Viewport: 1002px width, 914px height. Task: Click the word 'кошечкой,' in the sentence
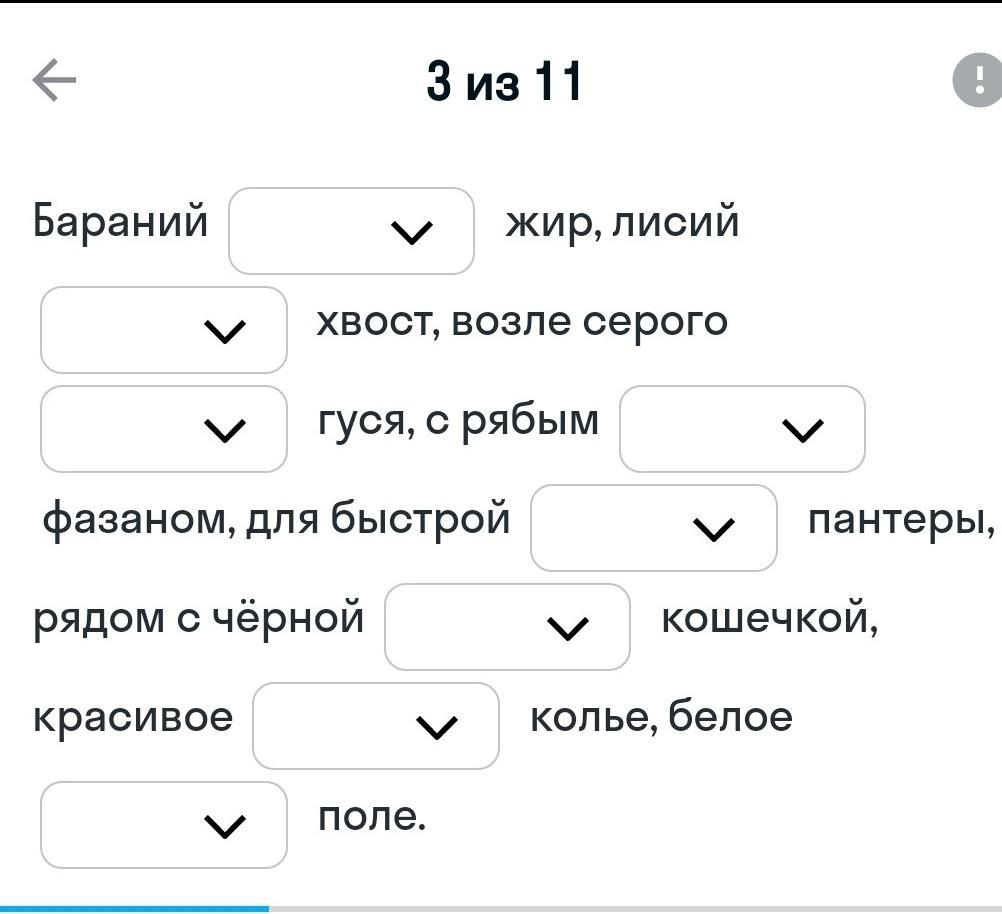point(769,618)
